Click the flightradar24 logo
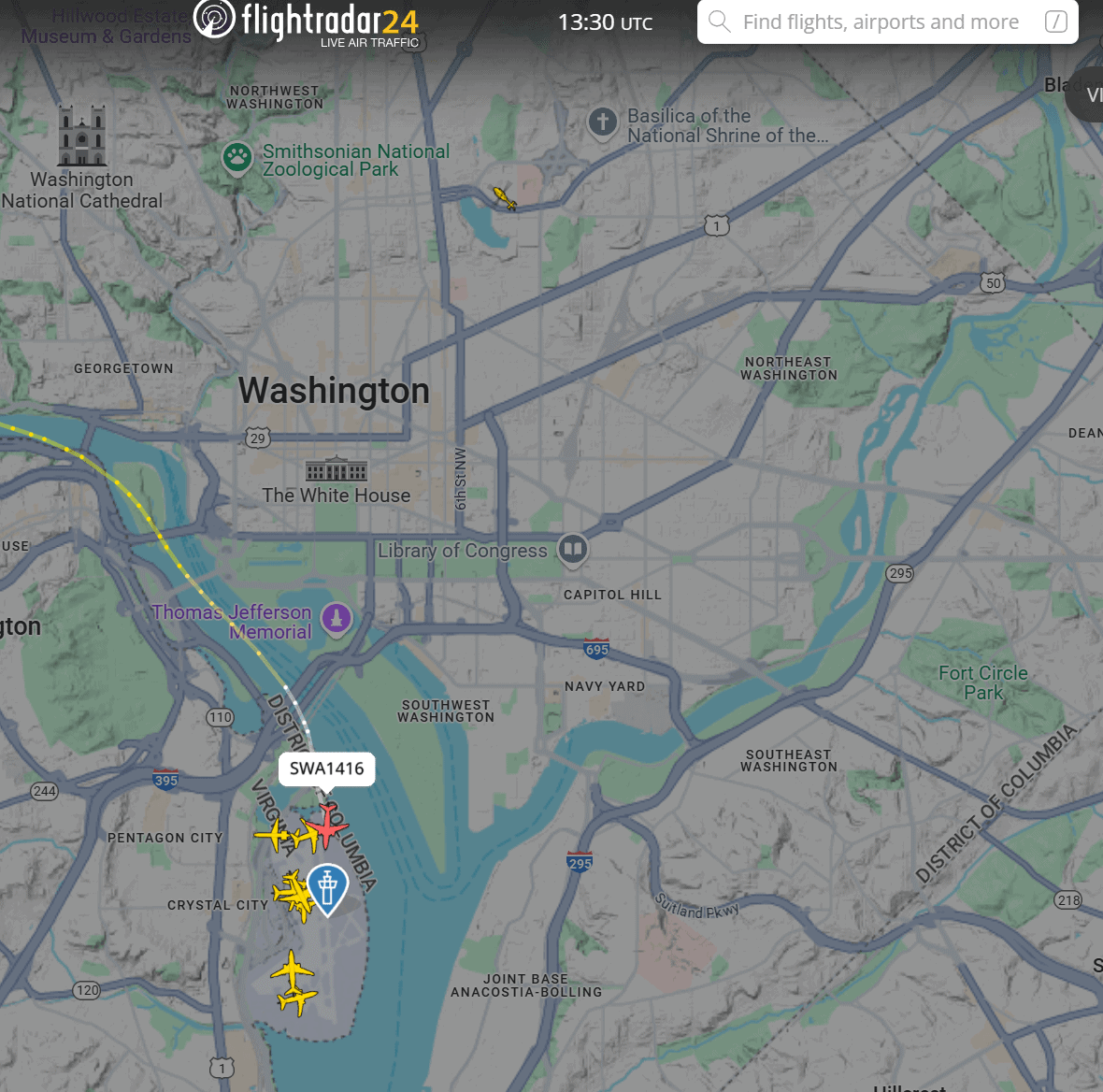This screenshot has width=1103, height=1092. (x=306, y=22)
